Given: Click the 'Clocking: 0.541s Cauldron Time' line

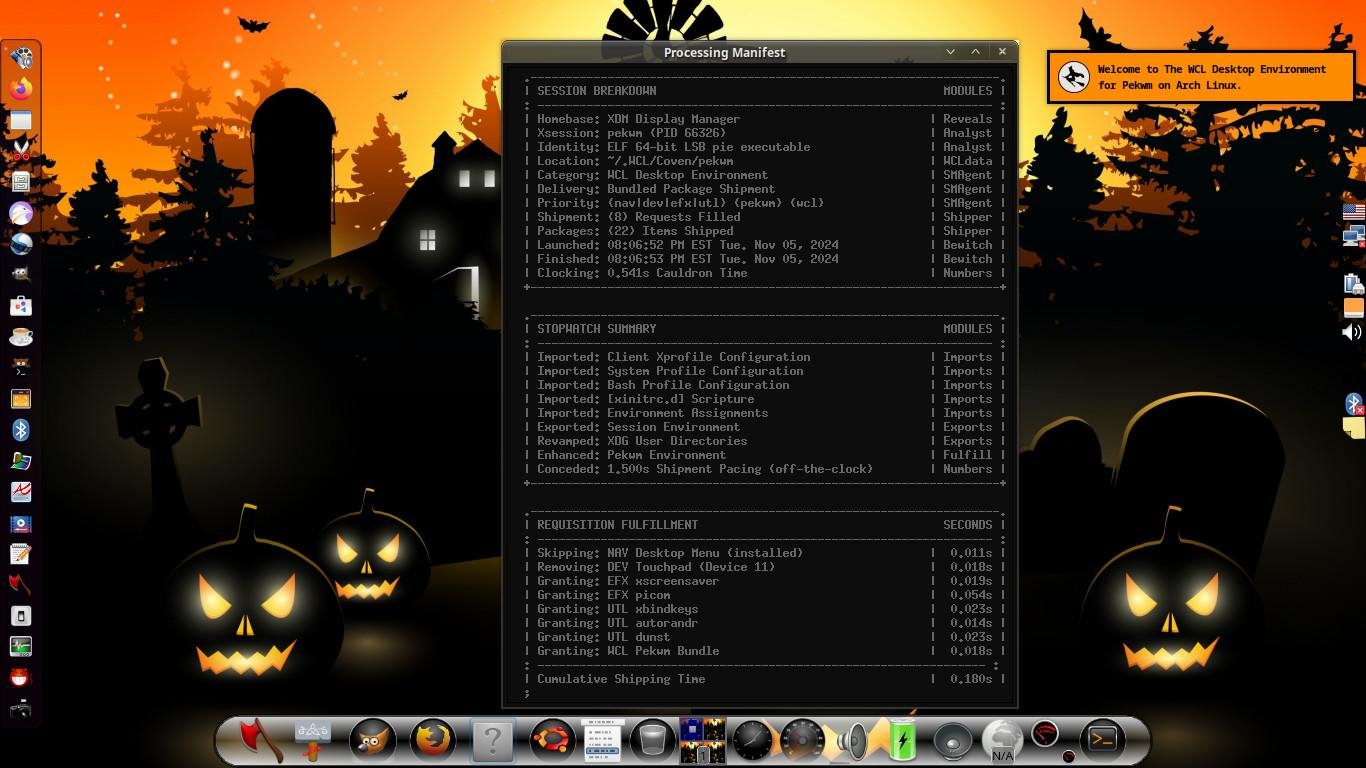Looking at the screenshot, I should tap(642, 273).
